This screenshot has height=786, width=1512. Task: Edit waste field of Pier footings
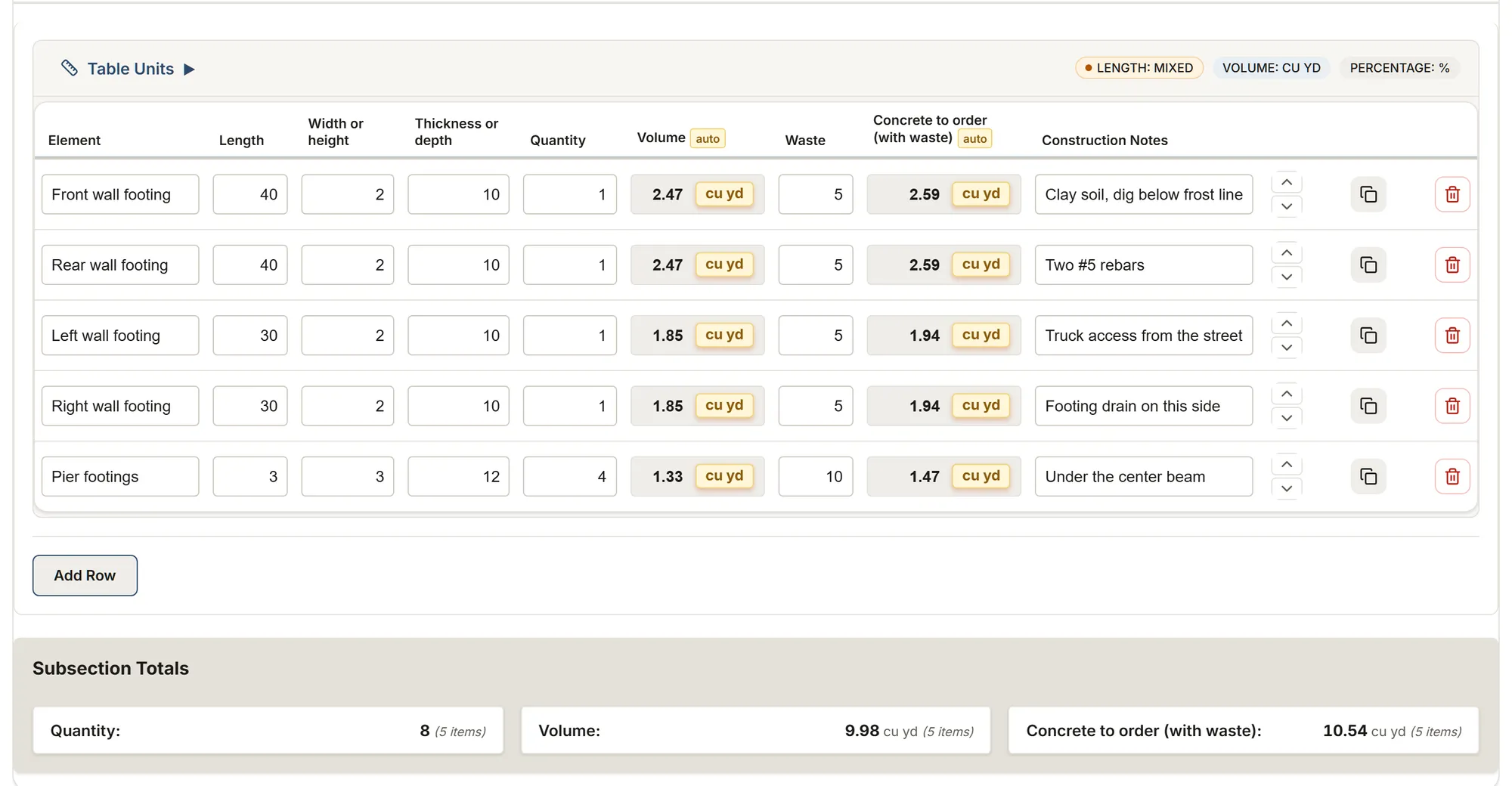coord(816,476)
